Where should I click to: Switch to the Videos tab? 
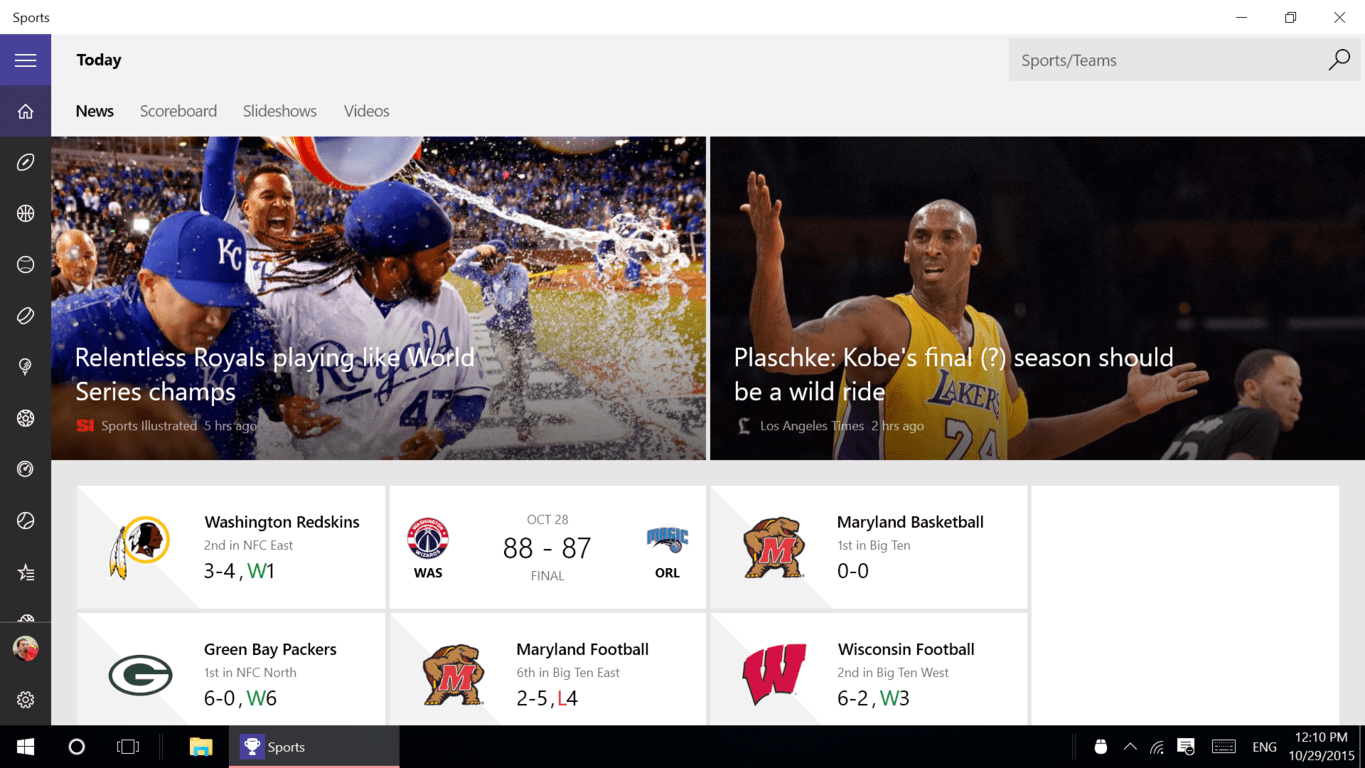pyautogui.click(x=367, y=111)
